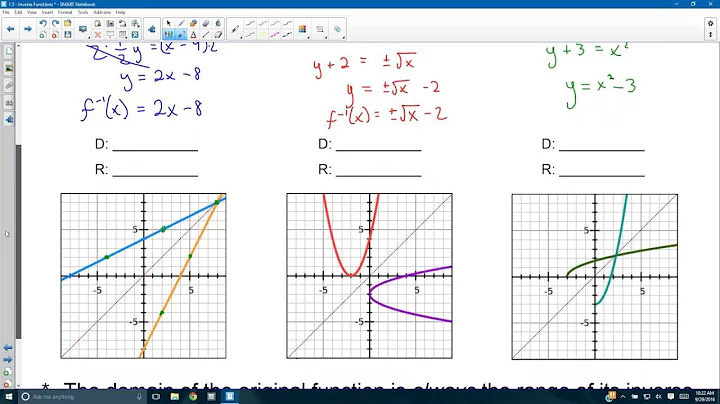This screenshot has height=404, width=720.
Task: Toggle full screen with blue arrows icon
Action: pyautogui.click(x=135, y=34)
